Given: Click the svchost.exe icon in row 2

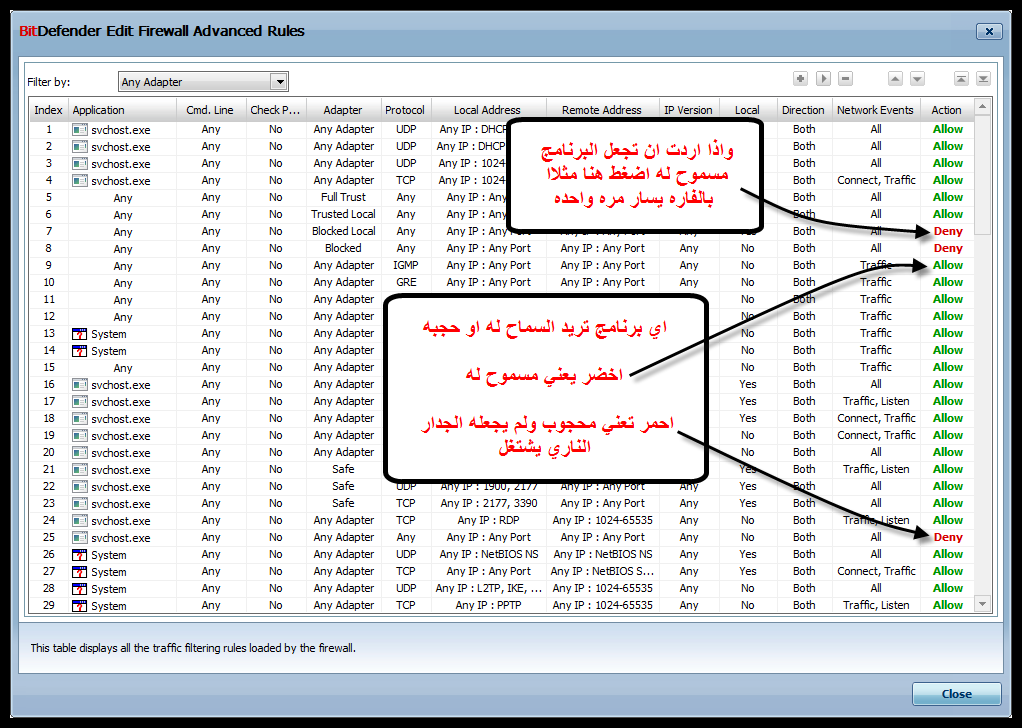Looking at the screenshot, I should [x=80, y=147].
